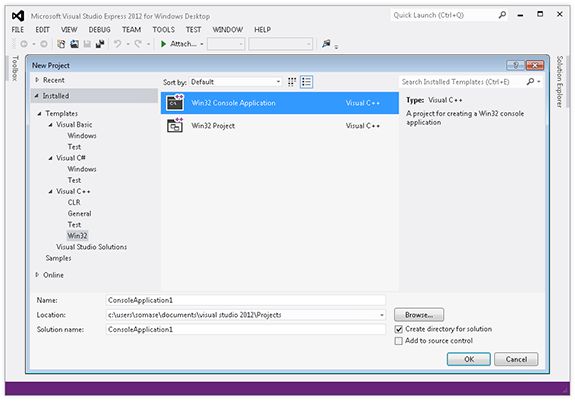Select the Samples tree item
575x401 pixels.
[58, 258]
